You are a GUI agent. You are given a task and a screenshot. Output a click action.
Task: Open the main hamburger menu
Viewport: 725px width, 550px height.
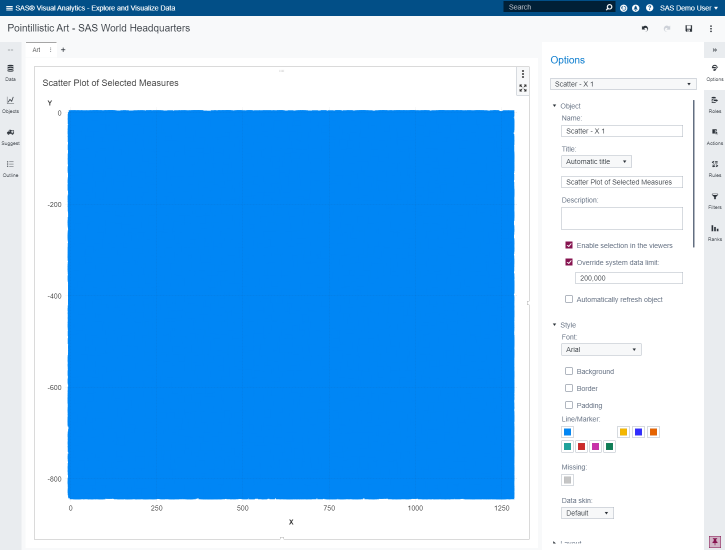point(9,8)
